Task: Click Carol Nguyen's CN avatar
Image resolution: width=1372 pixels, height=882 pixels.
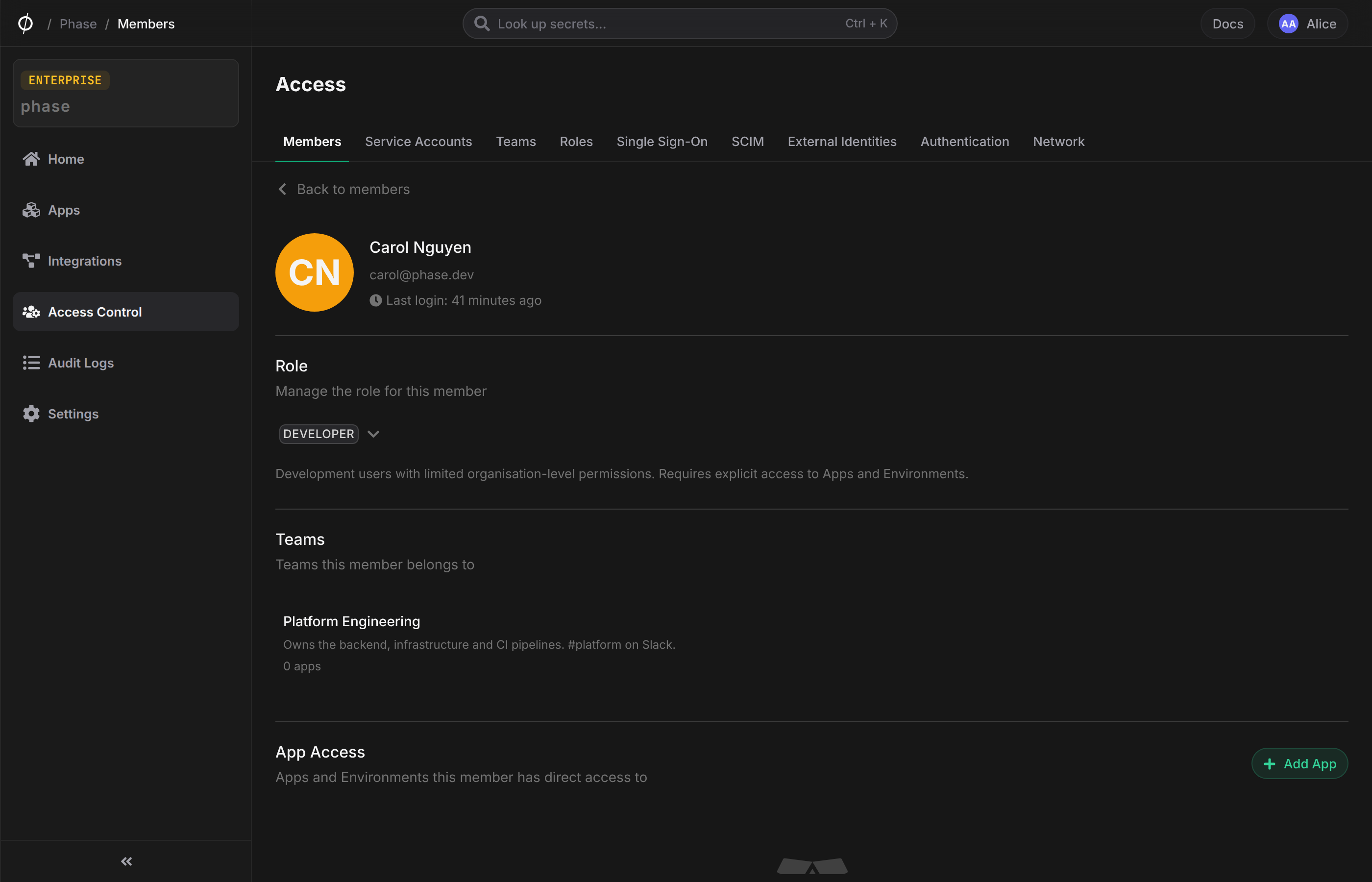Action: pos(315,272)
